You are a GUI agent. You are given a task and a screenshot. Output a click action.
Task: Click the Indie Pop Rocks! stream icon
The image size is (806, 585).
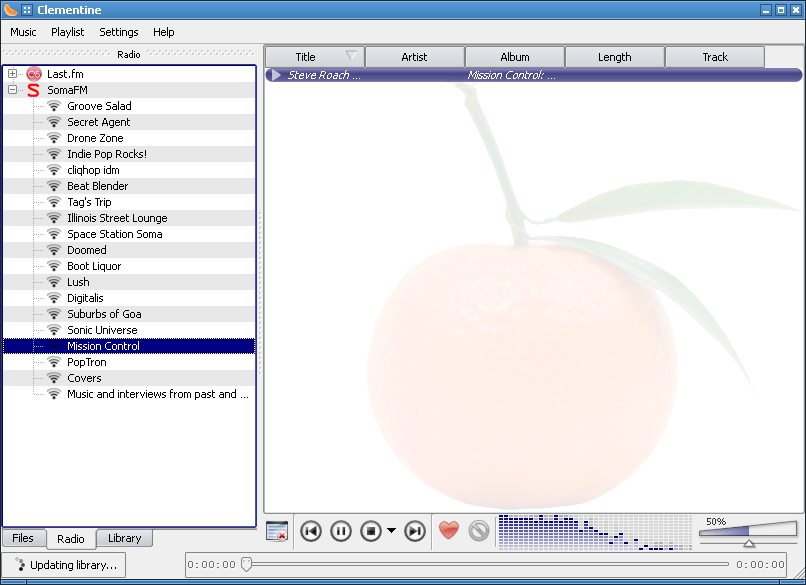[x=54, y=154]
